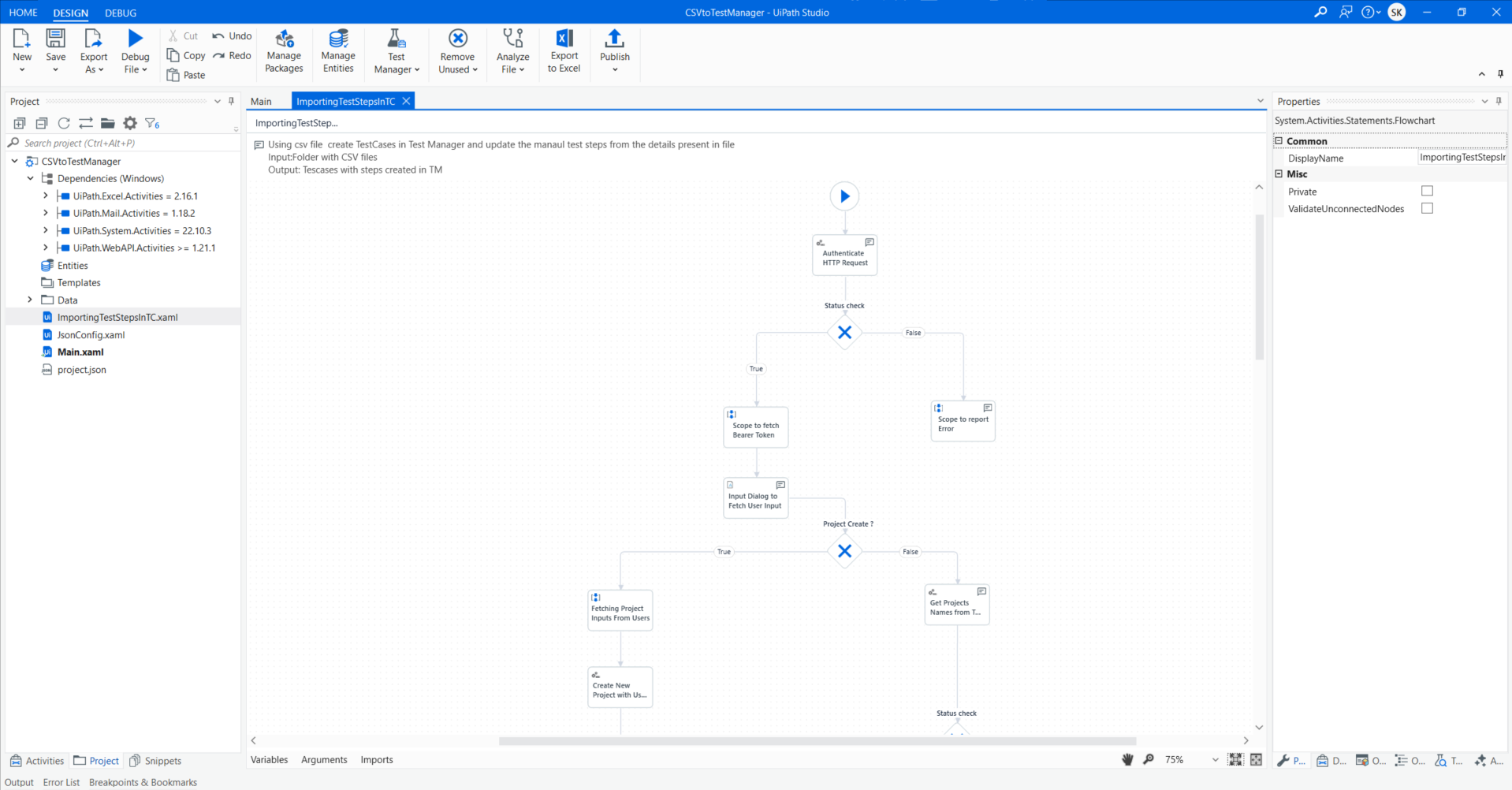Open the Snippets panel tab
1512x790 pixels.
155,761
